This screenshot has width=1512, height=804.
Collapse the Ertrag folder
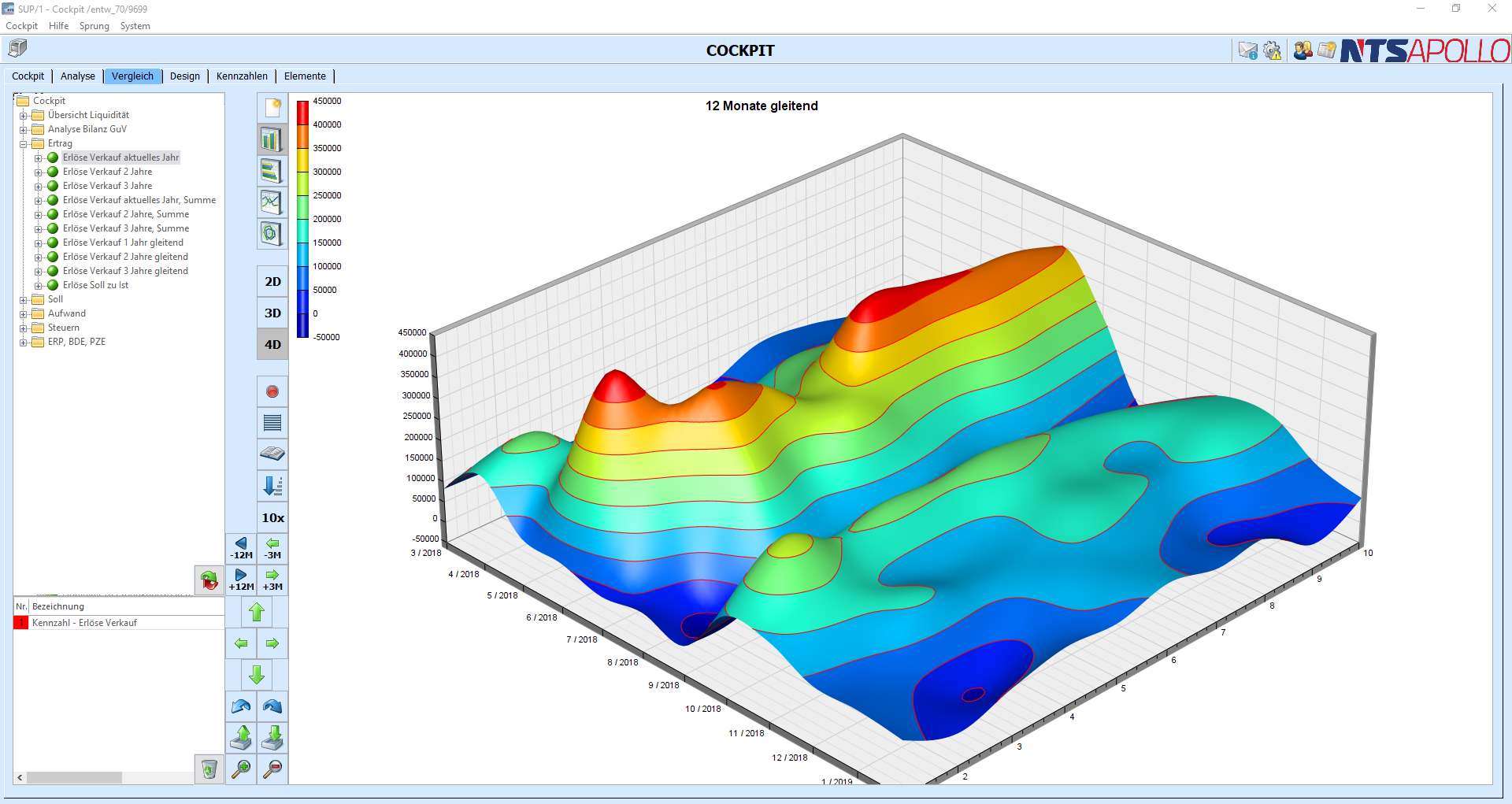[x=24, y=144]
